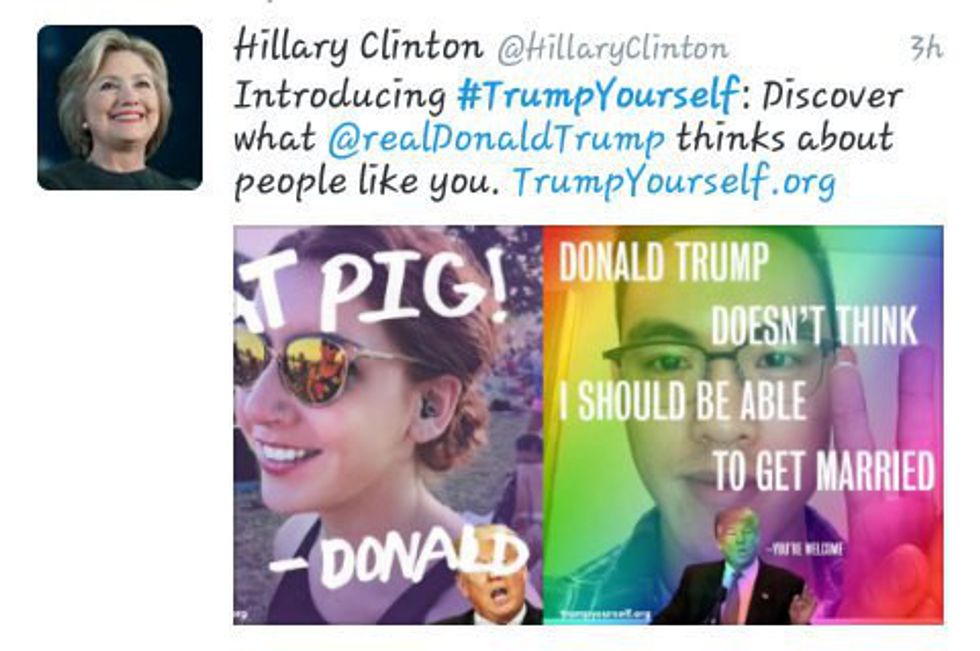The height and width of the screenshot is (651, 980).
Task: Open the @HillaryClinton handle
Action: [612, 49]
